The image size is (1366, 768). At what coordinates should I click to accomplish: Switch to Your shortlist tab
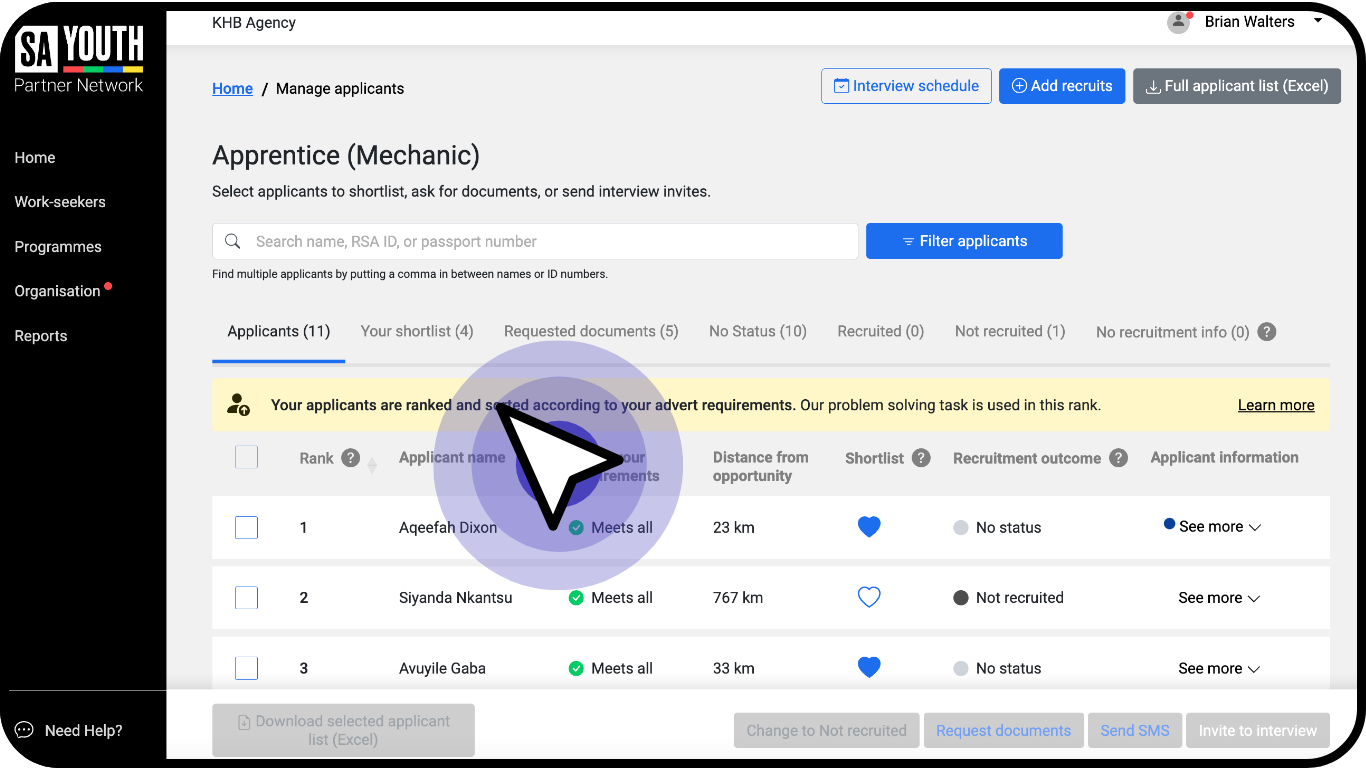[x=416, y=331]
